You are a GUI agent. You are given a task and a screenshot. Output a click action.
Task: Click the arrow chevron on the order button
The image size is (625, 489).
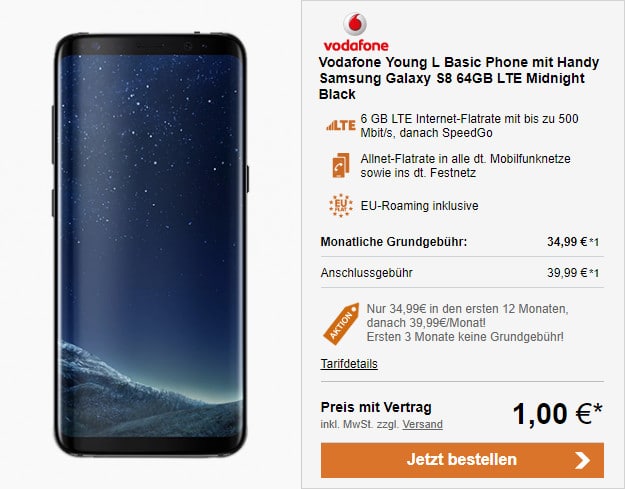[582, 460]
